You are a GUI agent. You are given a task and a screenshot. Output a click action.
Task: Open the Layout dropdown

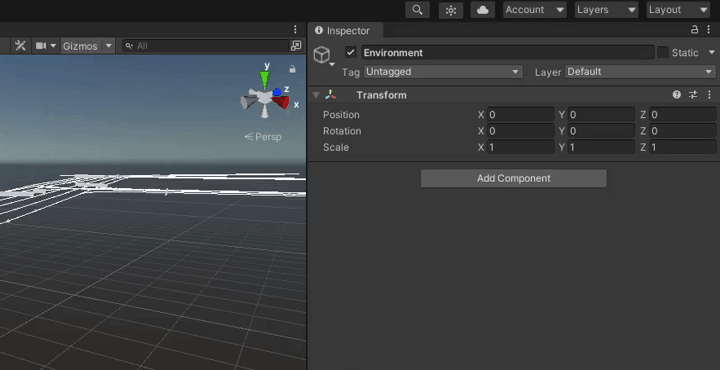tap(678, 10)
